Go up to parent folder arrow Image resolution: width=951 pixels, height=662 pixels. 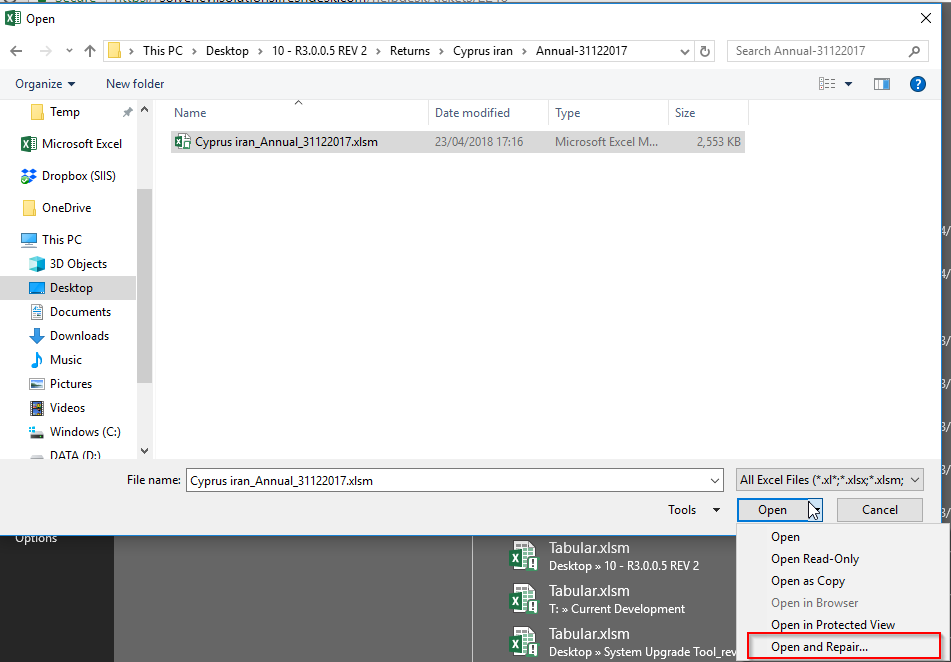(x=89, y=50)
